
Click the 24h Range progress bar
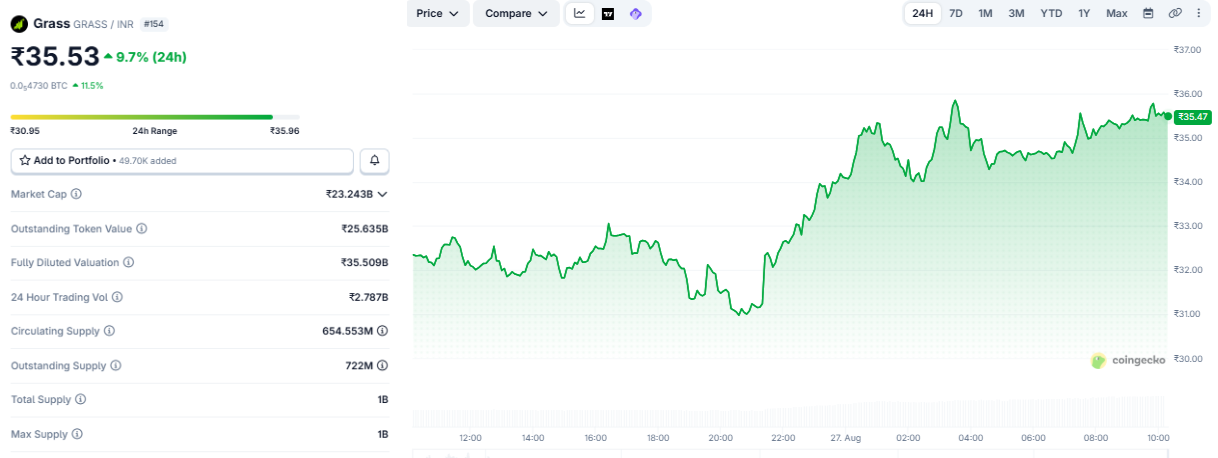pyautogui.click(x=155, y=117)
